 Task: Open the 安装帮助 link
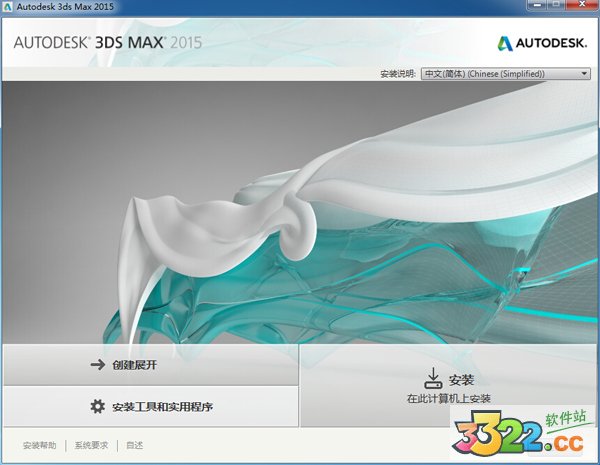pos(39,445)
